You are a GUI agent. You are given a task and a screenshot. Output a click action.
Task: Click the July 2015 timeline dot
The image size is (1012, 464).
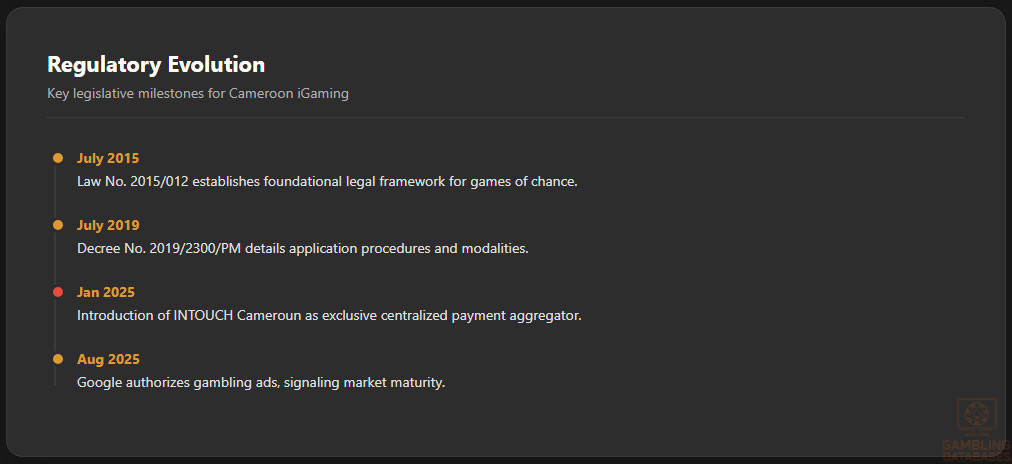[58, 158]
